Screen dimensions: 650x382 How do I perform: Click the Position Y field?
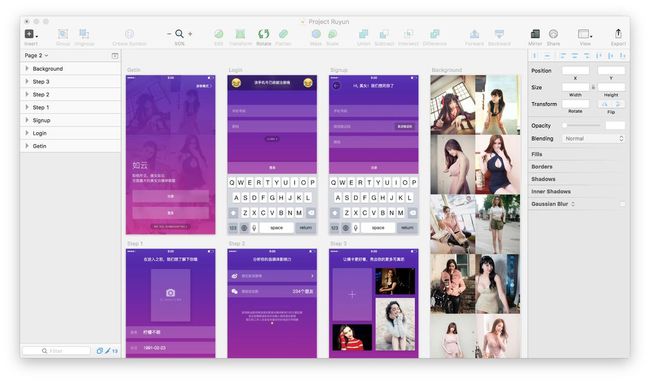point(611,70)
